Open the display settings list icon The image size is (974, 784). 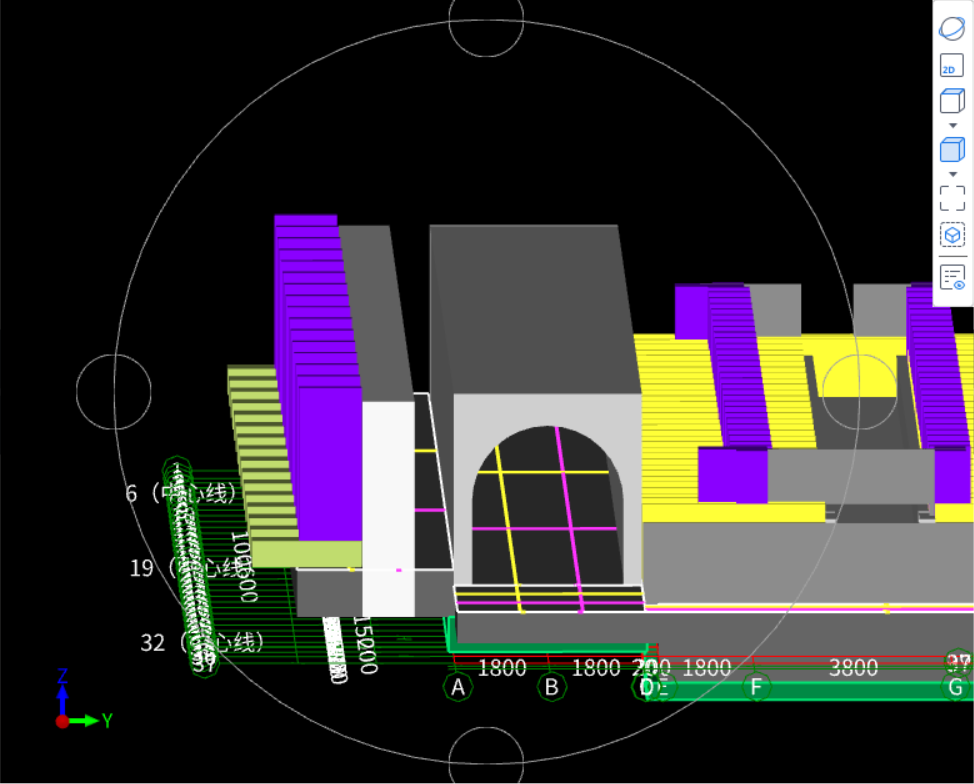952,277
